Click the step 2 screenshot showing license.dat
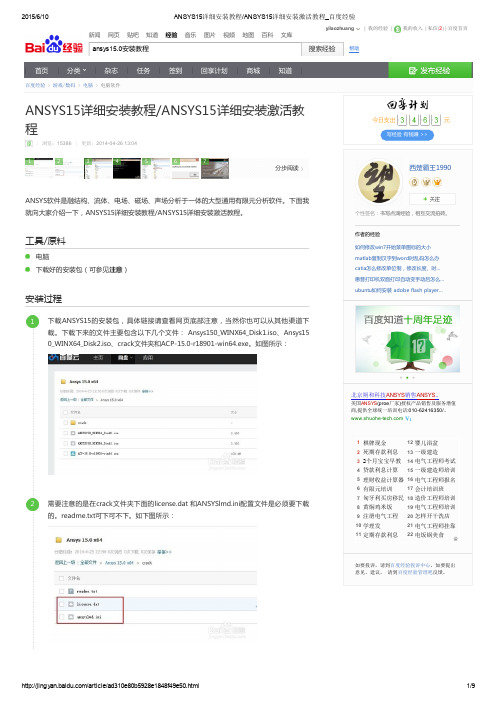Screen dimensions: 497x703 coord(152,583)
